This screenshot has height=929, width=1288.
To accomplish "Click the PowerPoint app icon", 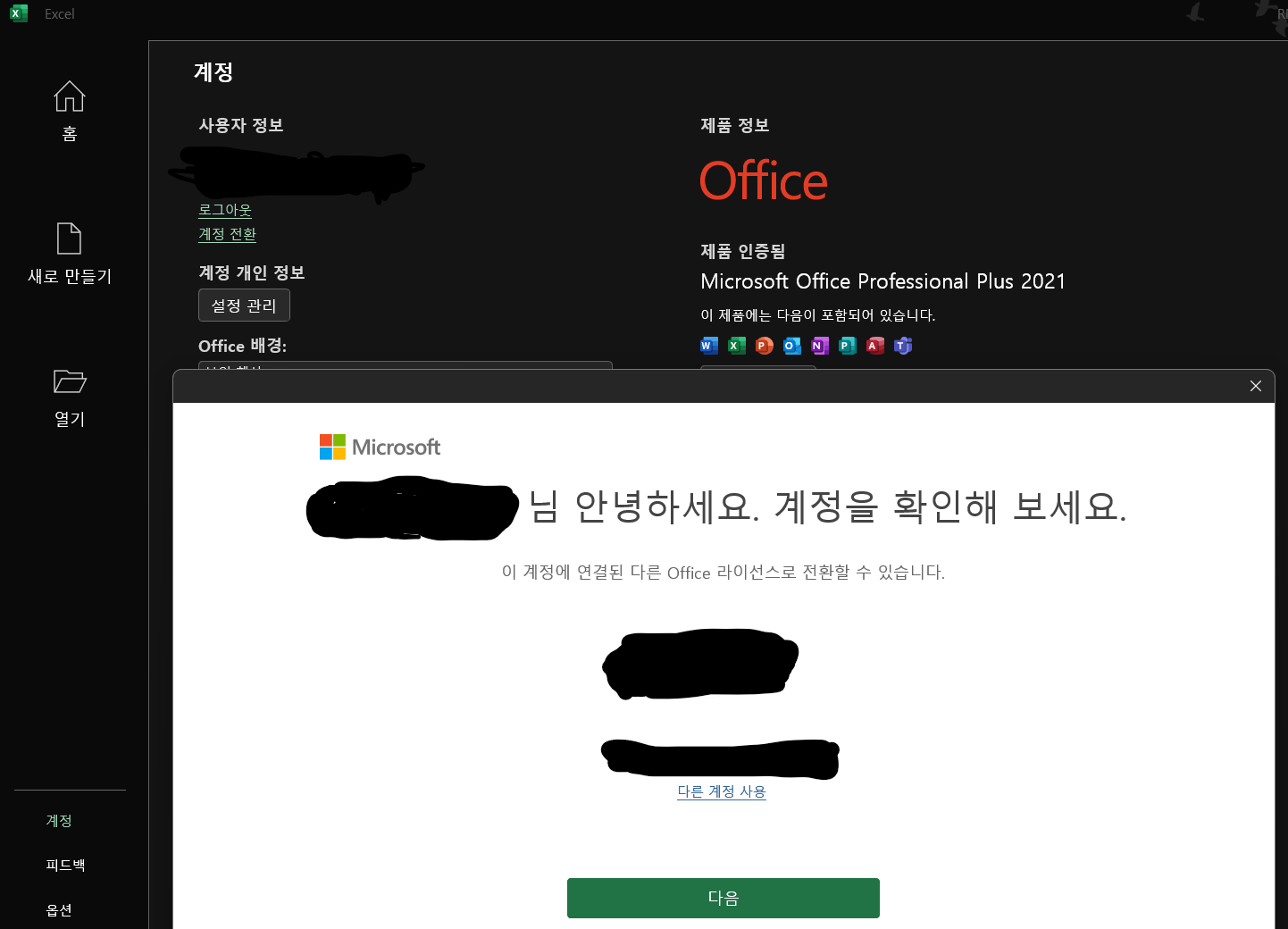I will tap(765, 346).
